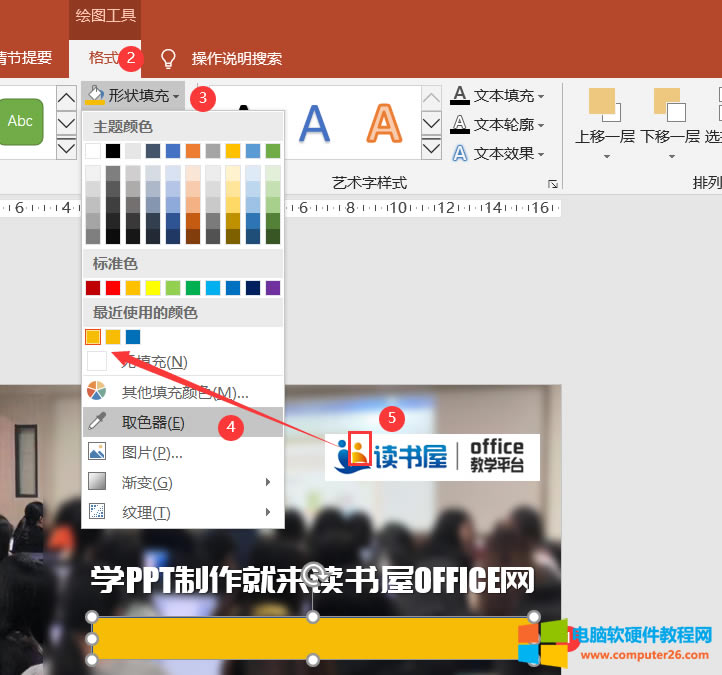Apply the green Abc shape style
722x675 pixels.
(20, 122)
